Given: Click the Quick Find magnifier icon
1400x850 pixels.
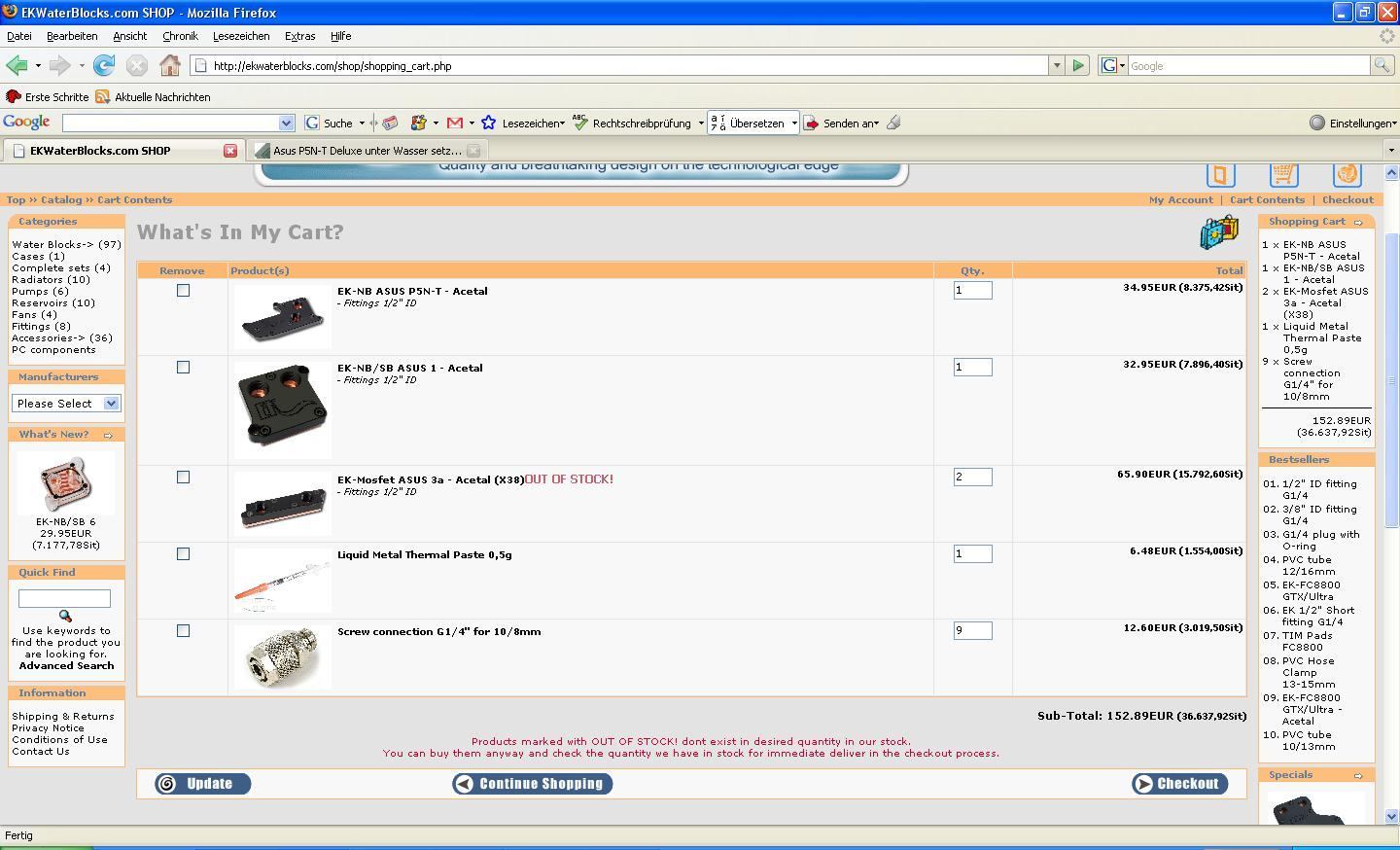Looking at the screenshot, I should (65, 617).
